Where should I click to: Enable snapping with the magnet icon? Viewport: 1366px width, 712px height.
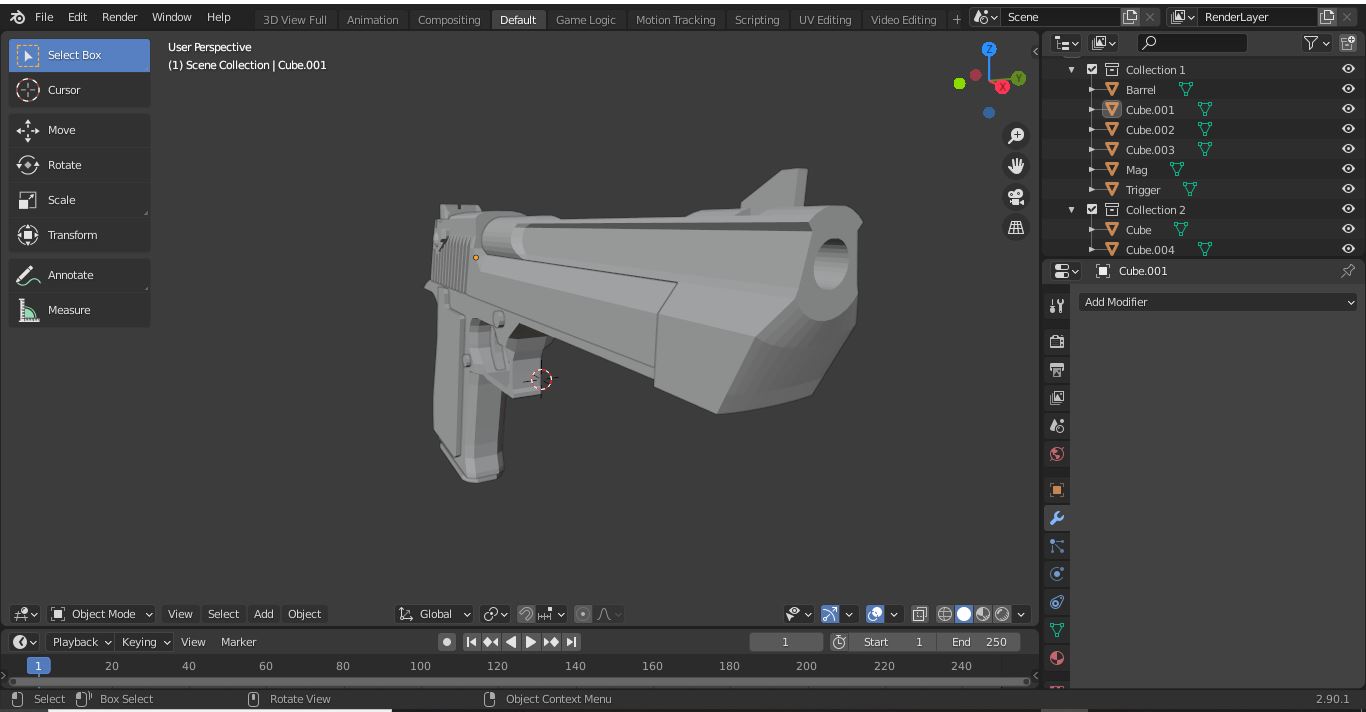click(x=525, y=614)
